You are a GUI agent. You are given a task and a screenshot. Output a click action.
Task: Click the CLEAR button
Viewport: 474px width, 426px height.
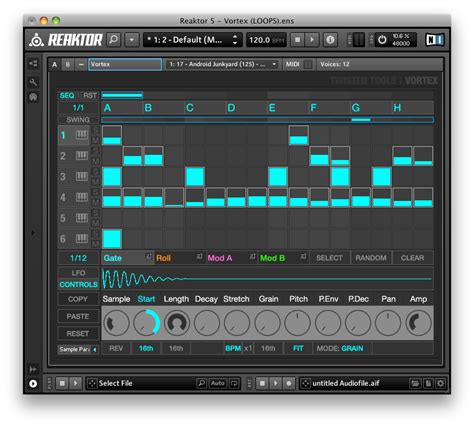coord(413,258)
